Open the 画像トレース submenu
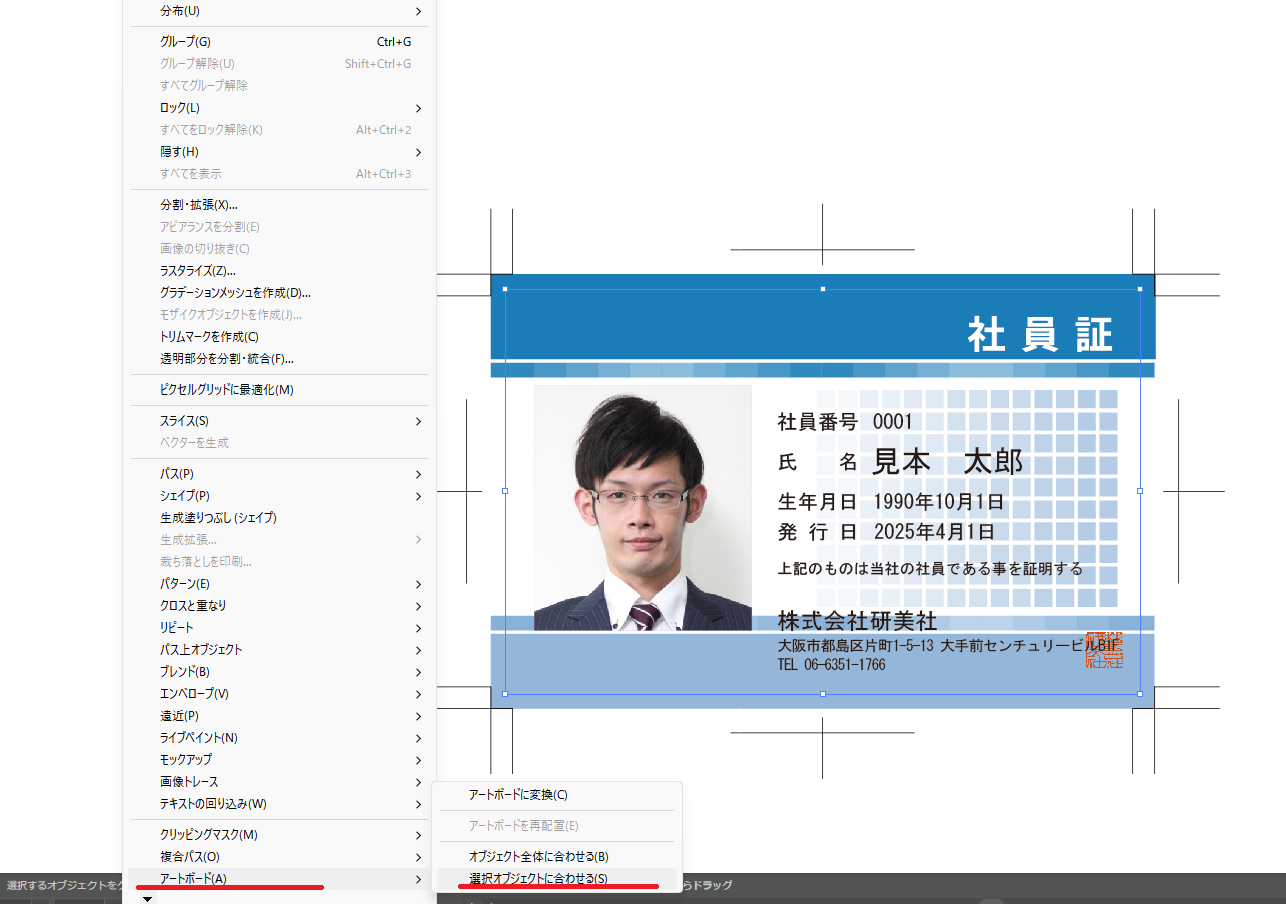 (189, 782)
